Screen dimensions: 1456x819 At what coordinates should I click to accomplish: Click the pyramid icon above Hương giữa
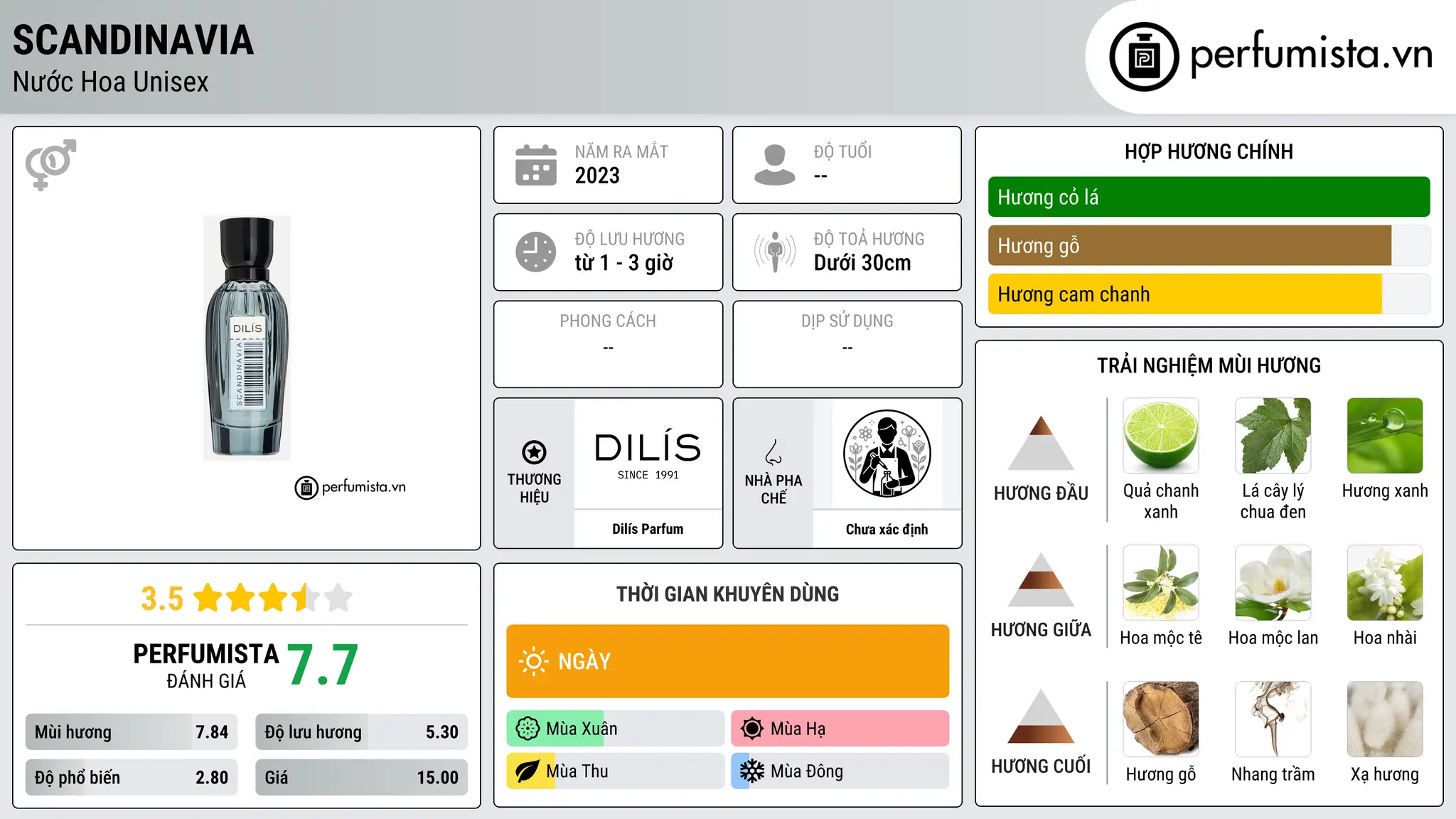(1041, 579)
